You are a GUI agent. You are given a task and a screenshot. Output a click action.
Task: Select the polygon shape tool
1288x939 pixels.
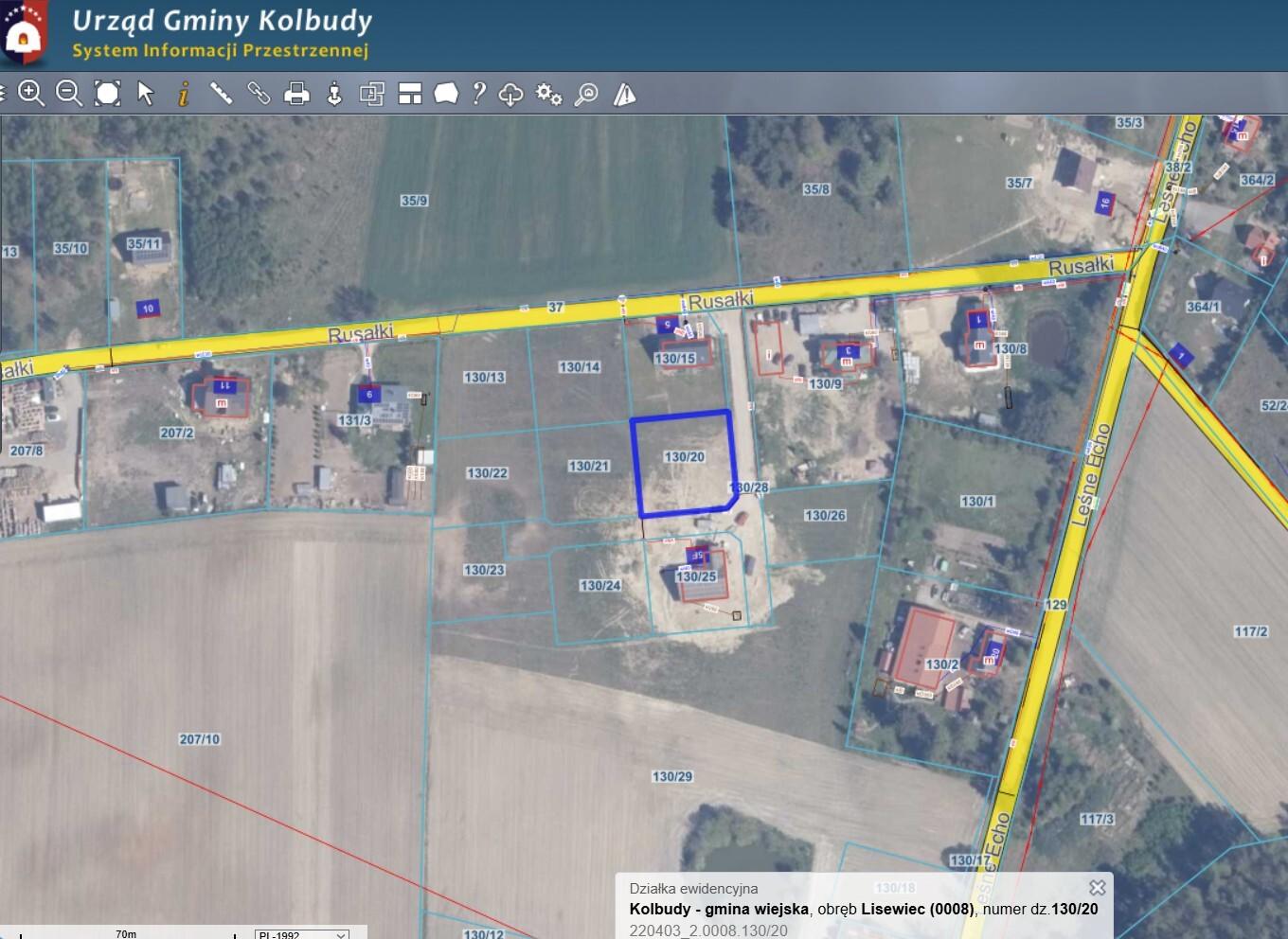tap(446, 93)
